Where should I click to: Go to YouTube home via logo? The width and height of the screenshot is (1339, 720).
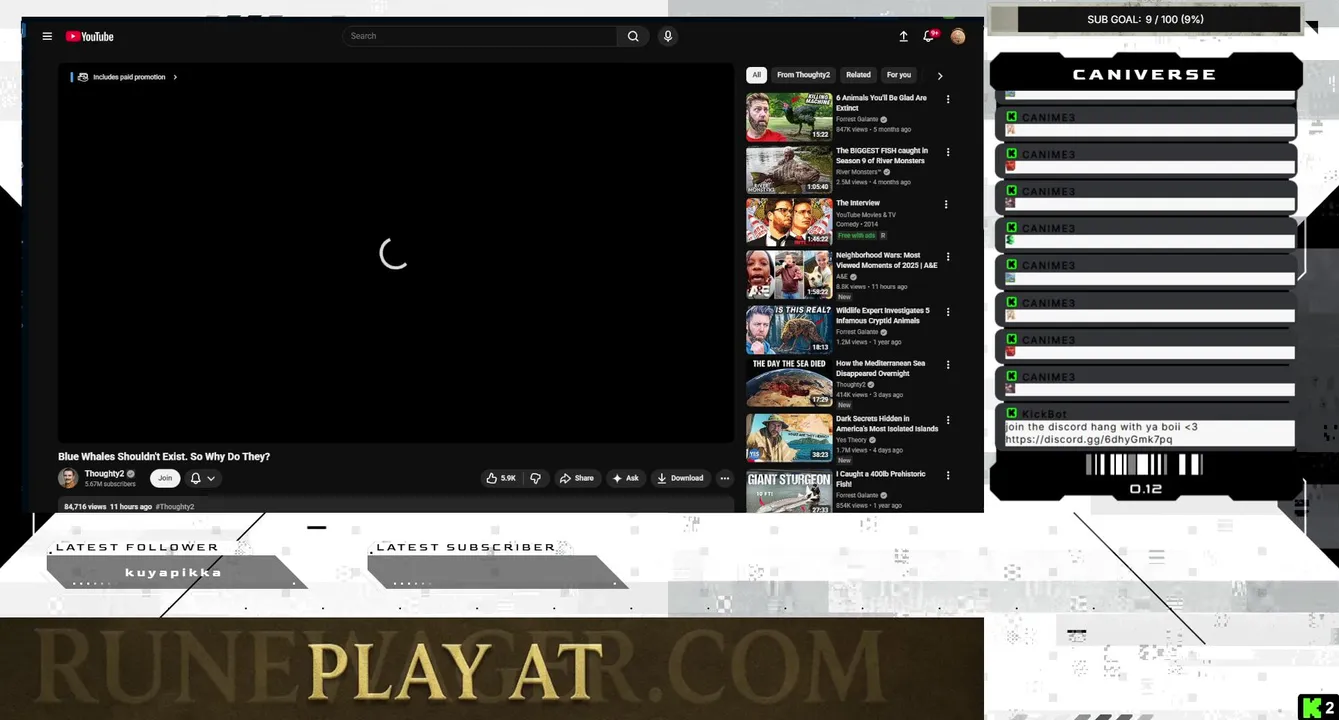[90, 36]
